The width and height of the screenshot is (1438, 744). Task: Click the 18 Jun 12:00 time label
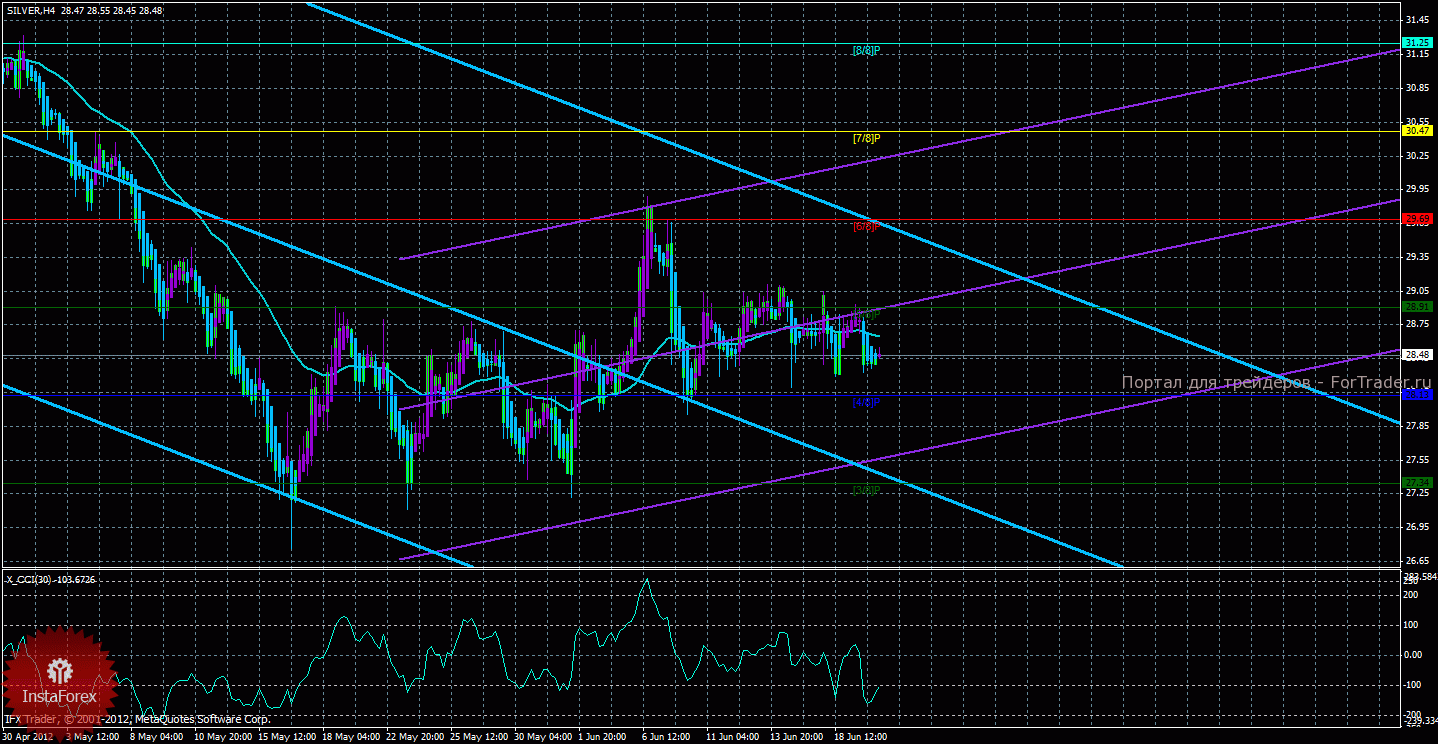point(859,735)
